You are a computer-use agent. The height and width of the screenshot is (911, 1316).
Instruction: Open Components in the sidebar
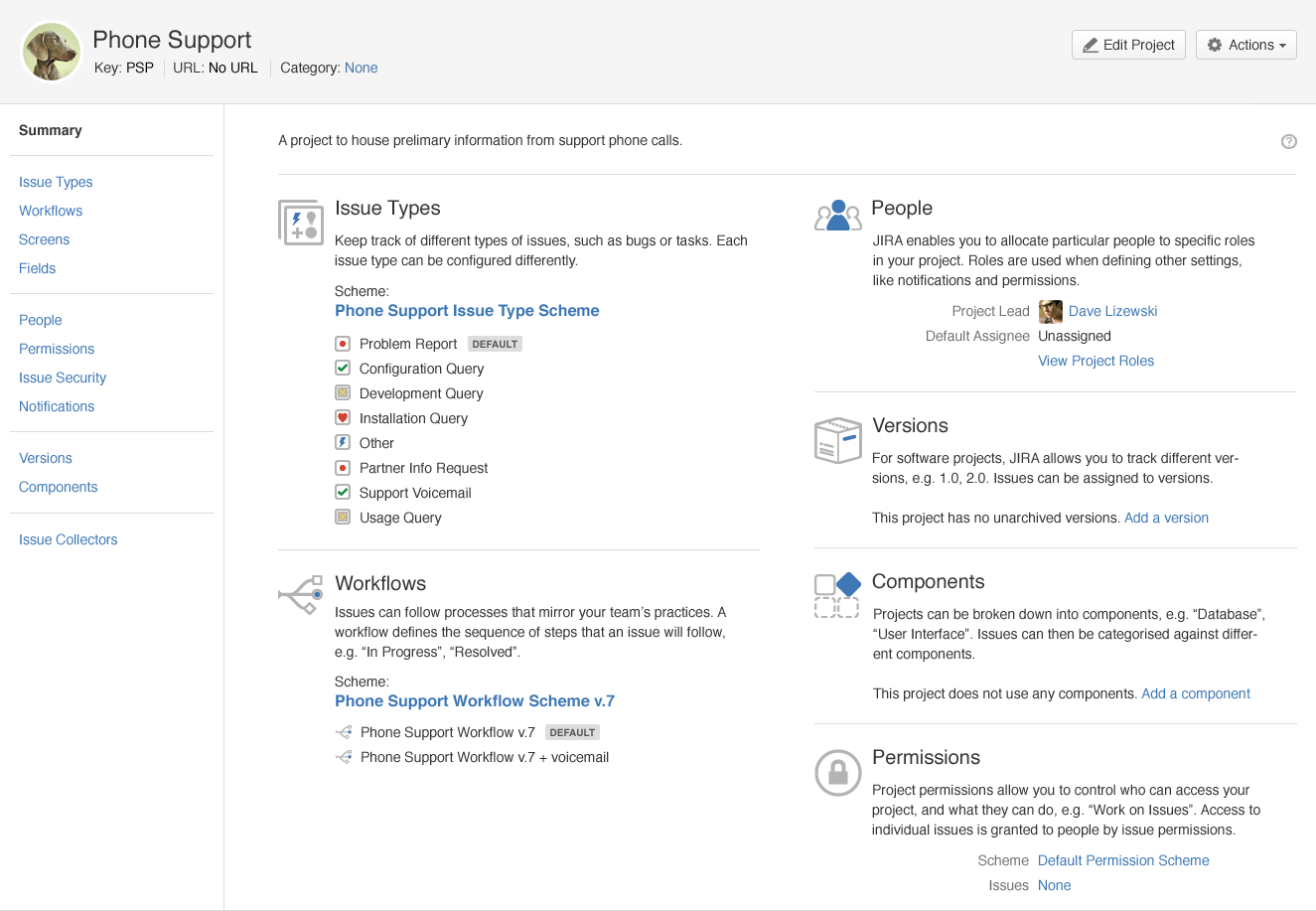[59, 487]
